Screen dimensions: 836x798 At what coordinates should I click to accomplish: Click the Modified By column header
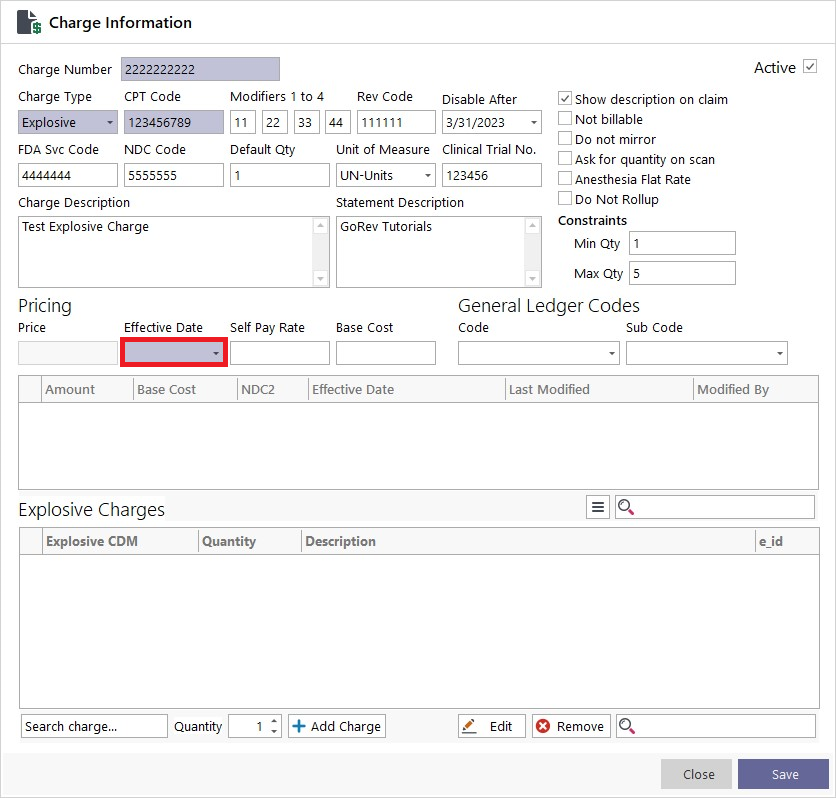[x=756, y=390]
